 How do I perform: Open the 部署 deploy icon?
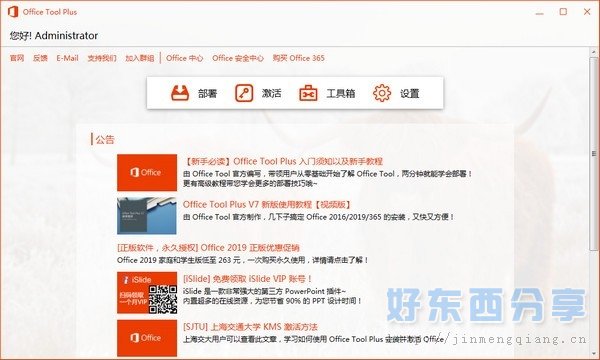[x=180, y=93]
